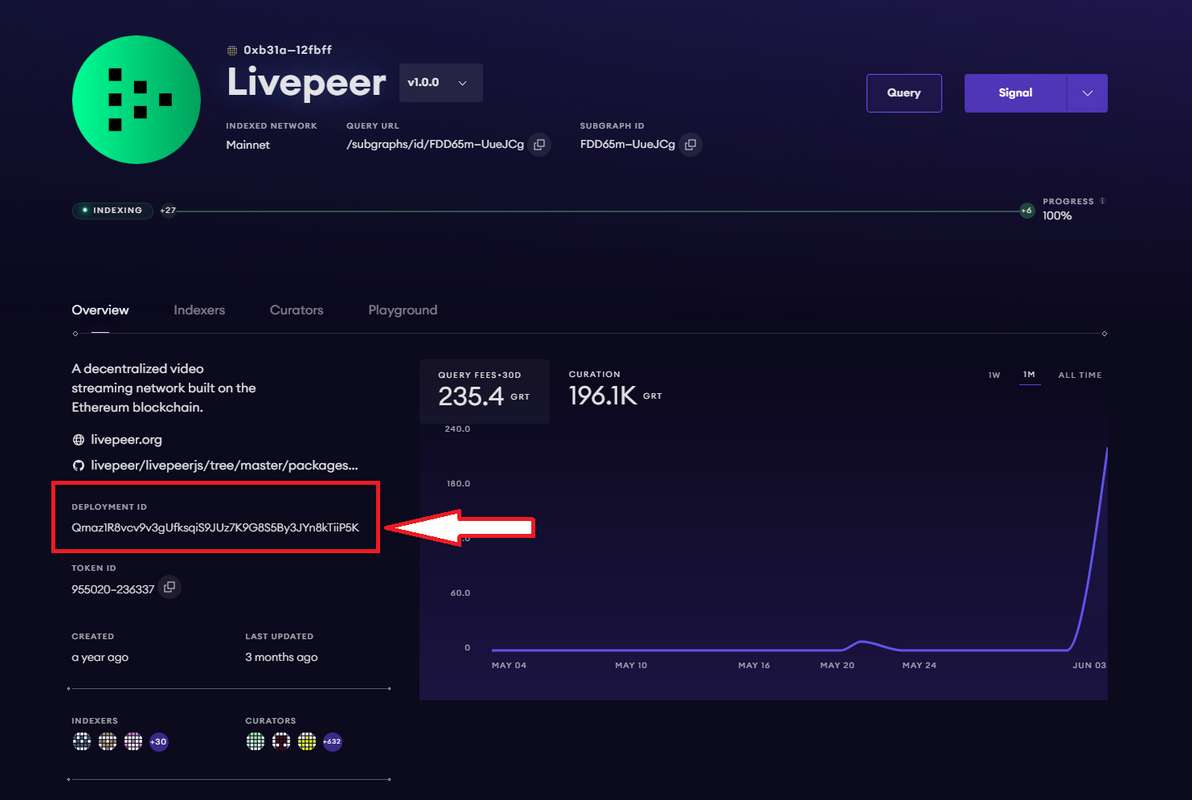Click the subgraph ID FDD65m–UueJCg text
Image resolution: width=1192 pixels, height=800 pixels.
(627, 144)
